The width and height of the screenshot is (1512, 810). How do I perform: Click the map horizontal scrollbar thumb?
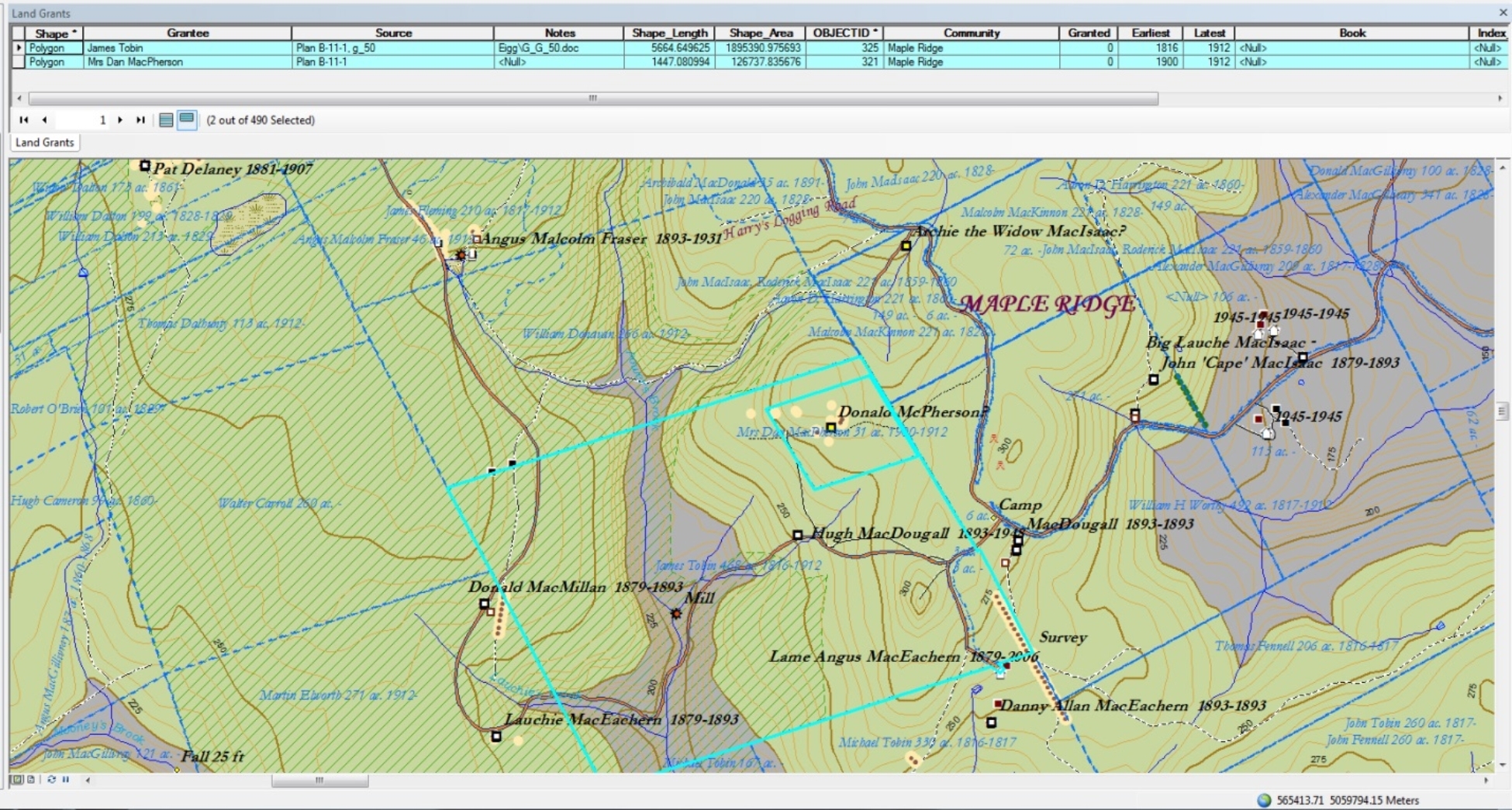[319, 781]
